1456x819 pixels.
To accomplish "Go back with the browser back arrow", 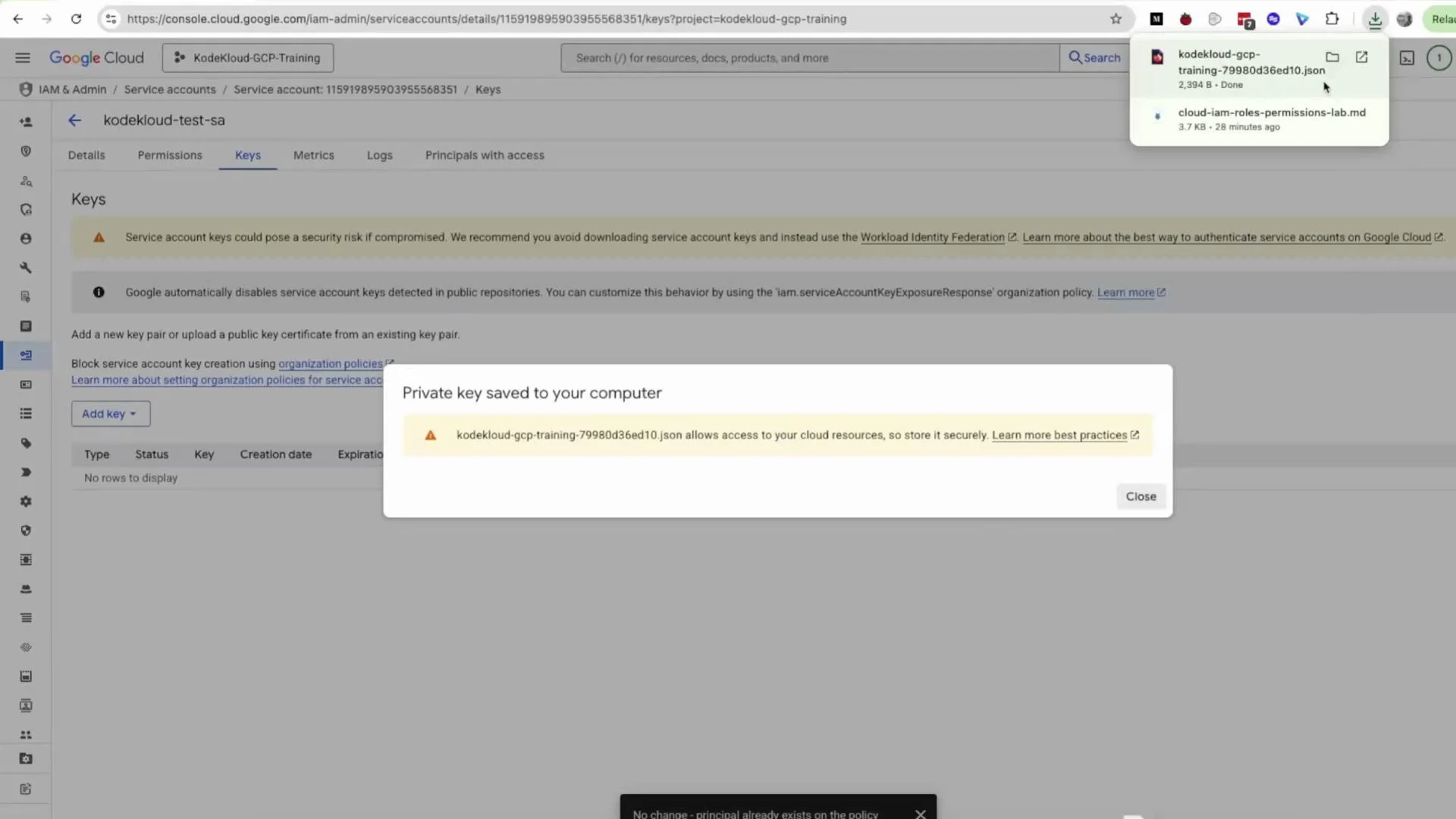I will tap(17, 19).
